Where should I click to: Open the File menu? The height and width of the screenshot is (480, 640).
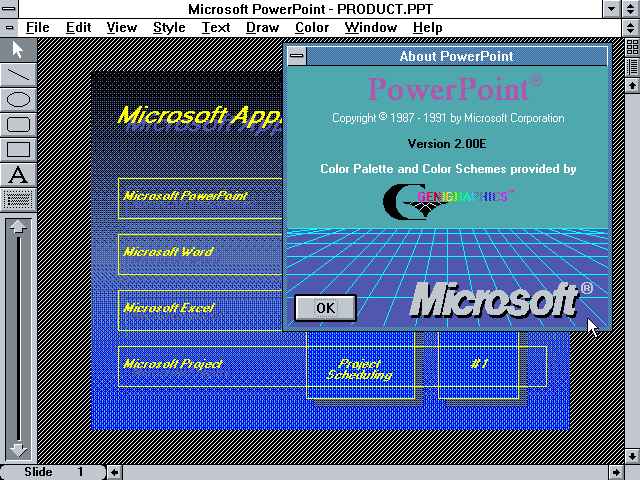coord(38,27)
